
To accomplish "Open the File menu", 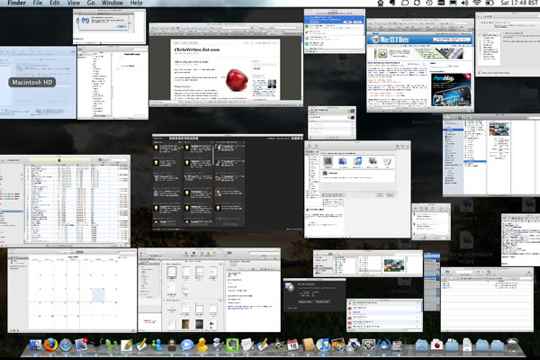I will point(38,3).
